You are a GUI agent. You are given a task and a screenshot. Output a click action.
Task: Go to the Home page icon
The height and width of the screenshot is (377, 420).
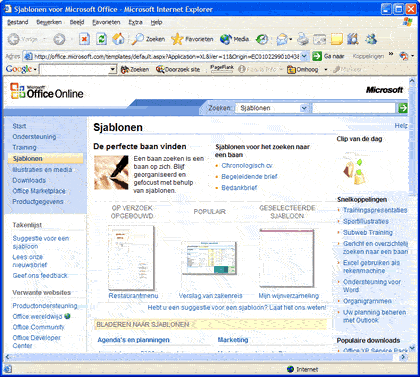click(118, 39)
